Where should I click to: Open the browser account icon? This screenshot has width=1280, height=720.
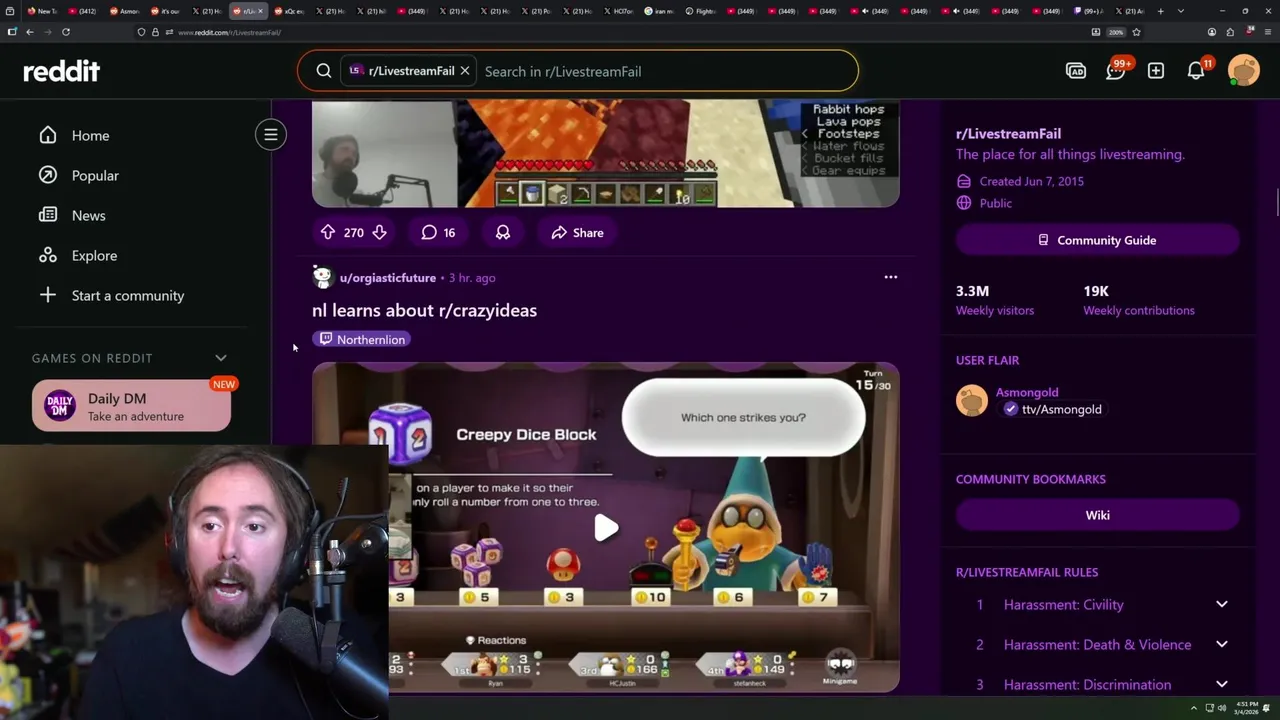[1211, 32]
